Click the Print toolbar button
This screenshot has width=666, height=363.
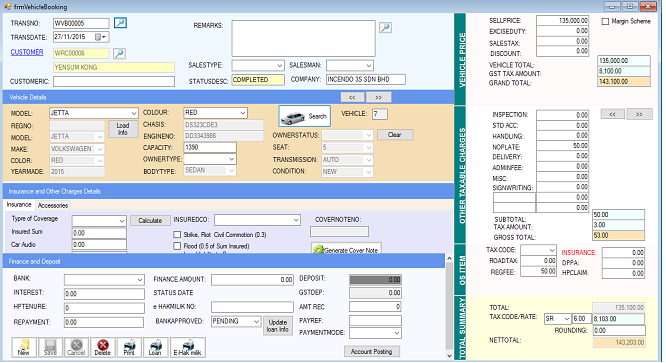pos(129,347)
